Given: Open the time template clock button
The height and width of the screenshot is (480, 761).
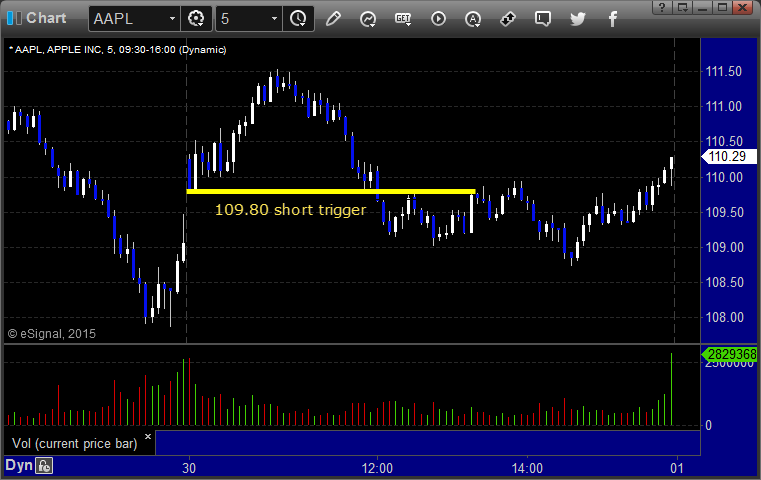Looking at the screenshot, I should coord(298,19).
